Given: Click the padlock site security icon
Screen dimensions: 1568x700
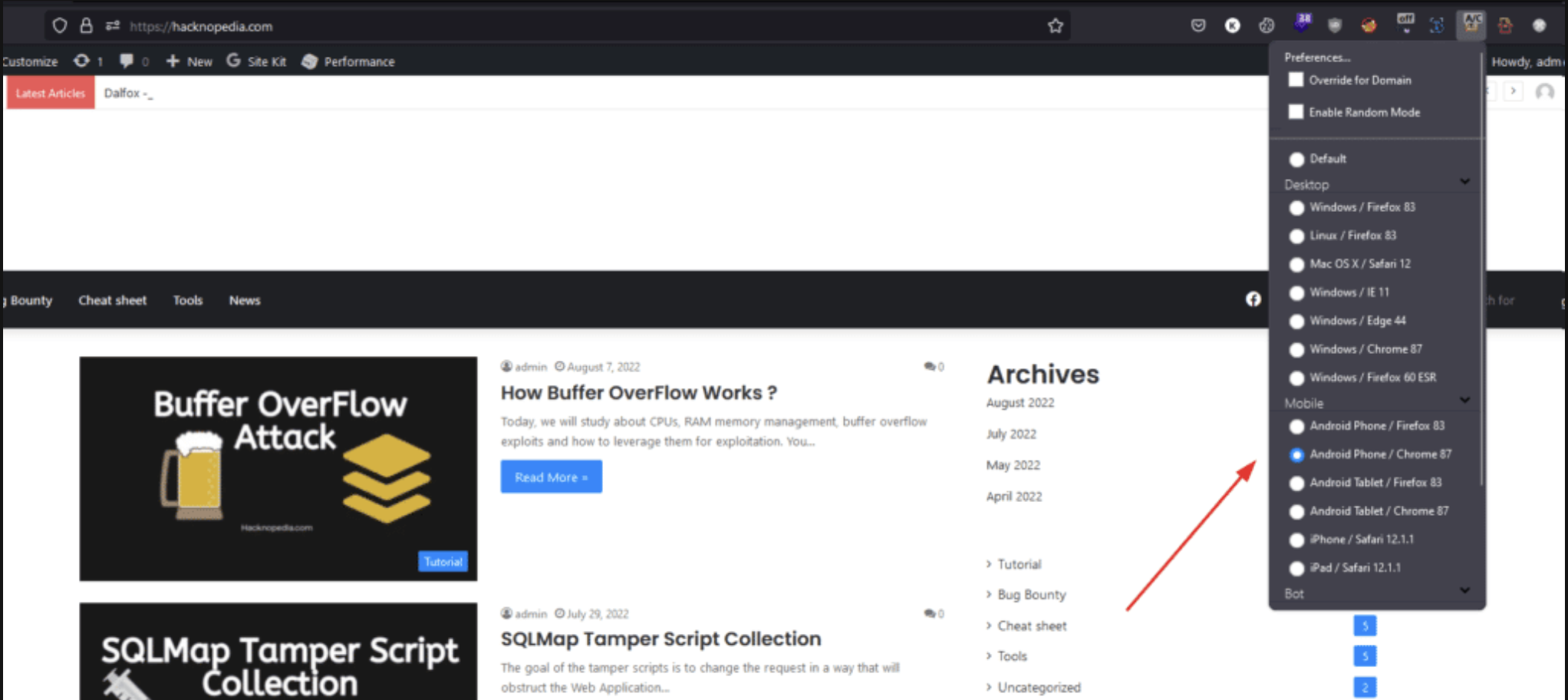Looking at the screenshot, I should [86, 25].
